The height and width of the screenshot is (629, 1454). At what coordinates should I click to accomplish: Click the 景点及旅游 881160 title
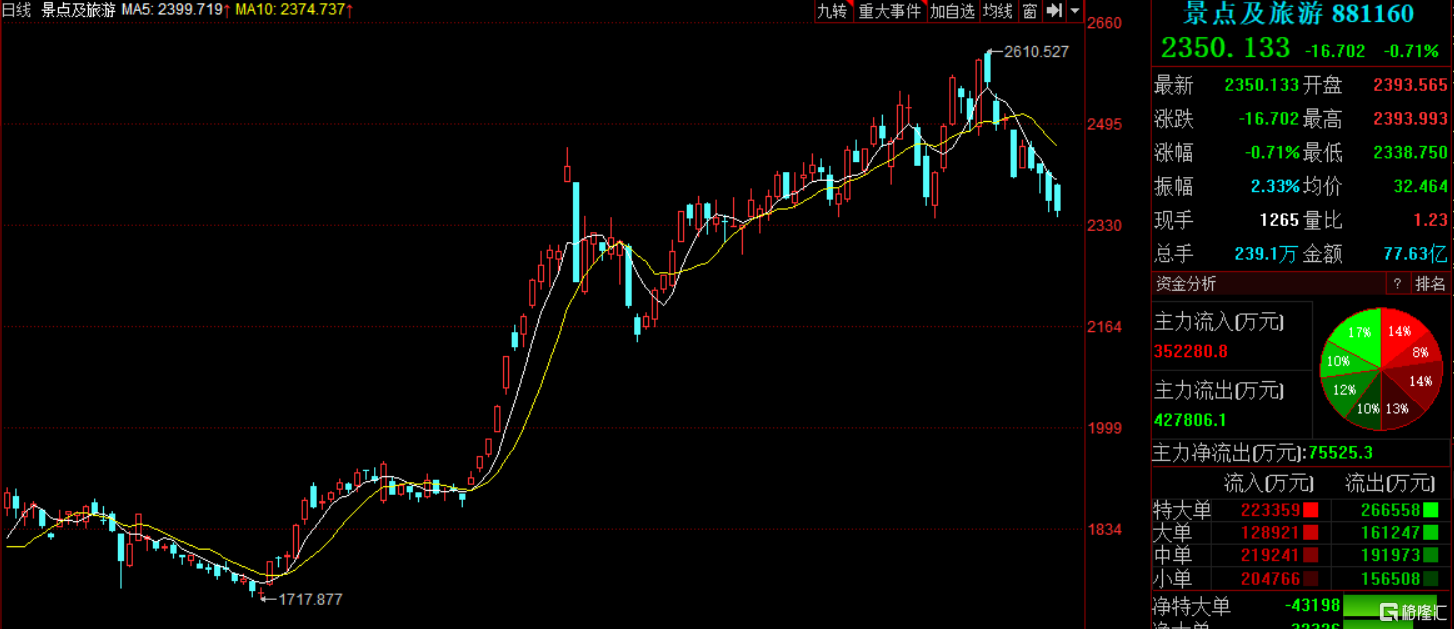[x=1299, y=14]
